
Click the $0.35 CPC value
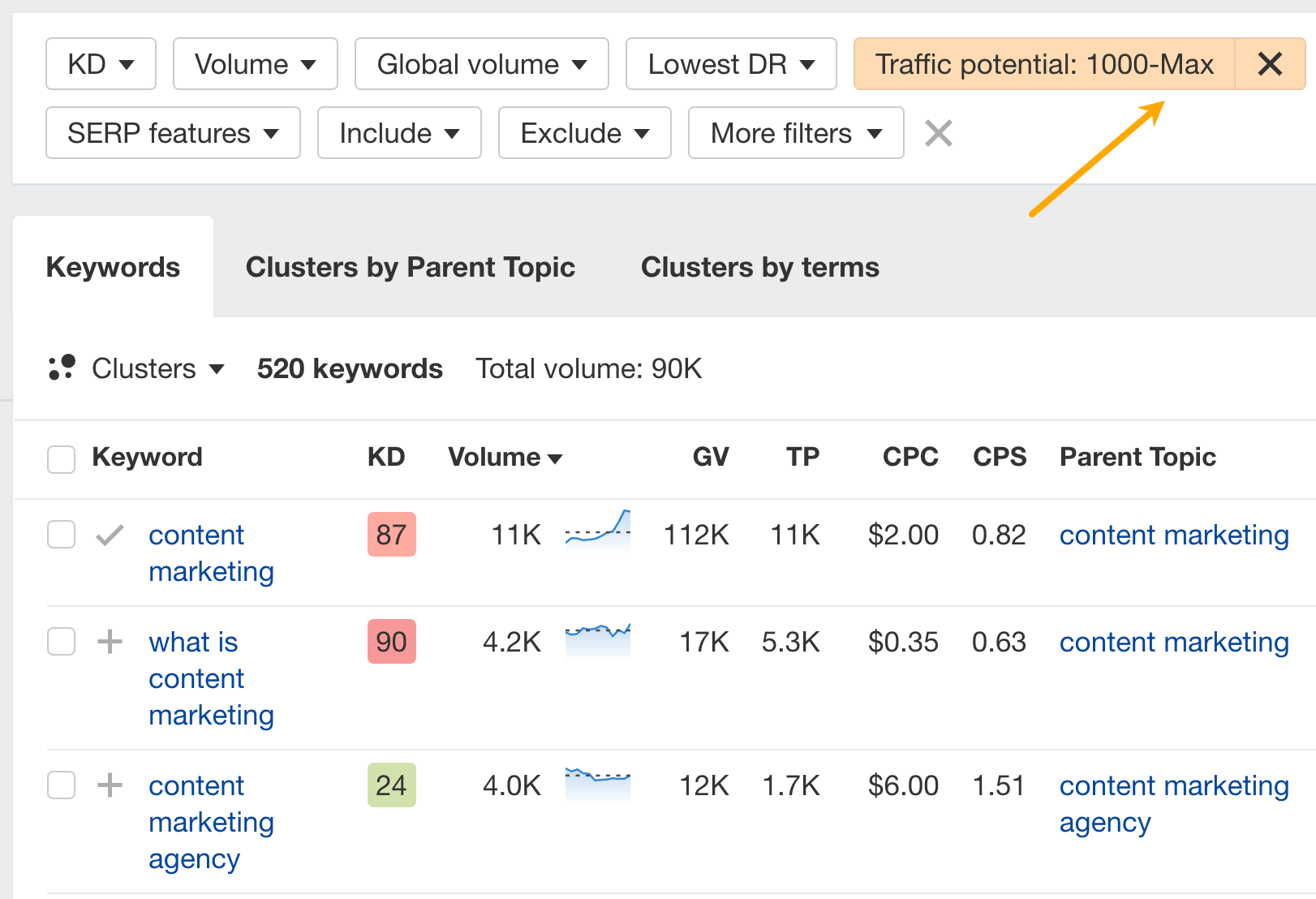pos(903,642)
